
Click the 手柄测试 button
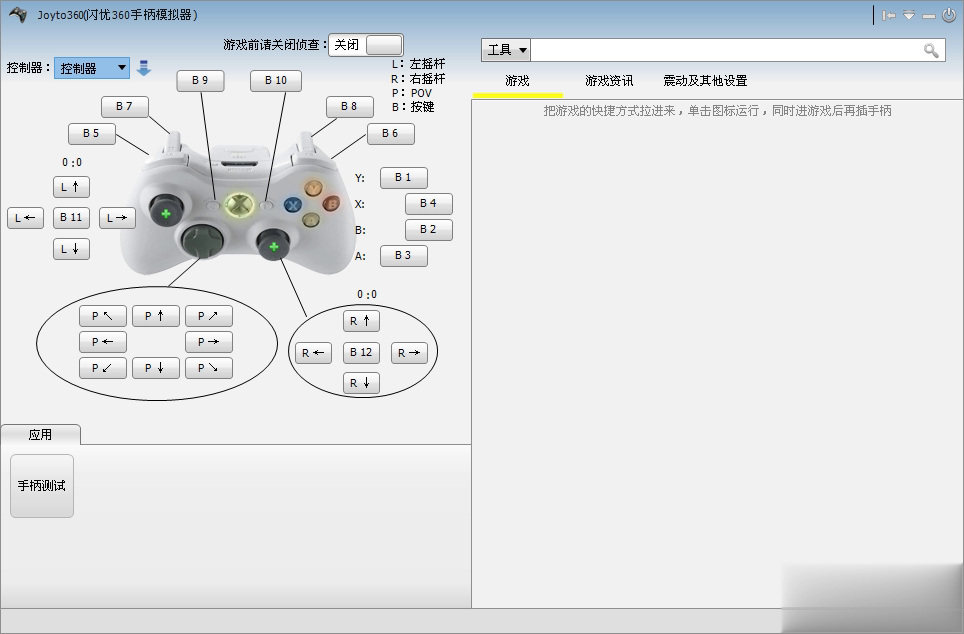(x=41, y=485)
